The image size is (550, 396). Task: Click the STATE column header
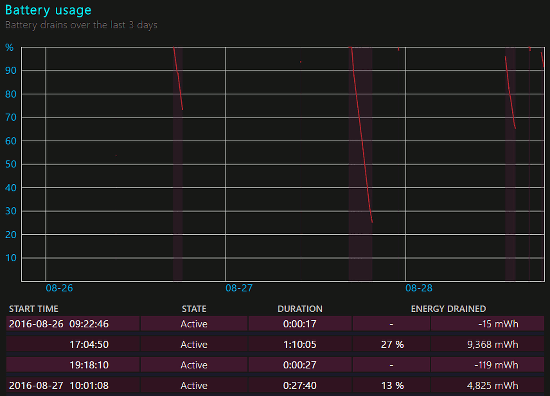194,309
